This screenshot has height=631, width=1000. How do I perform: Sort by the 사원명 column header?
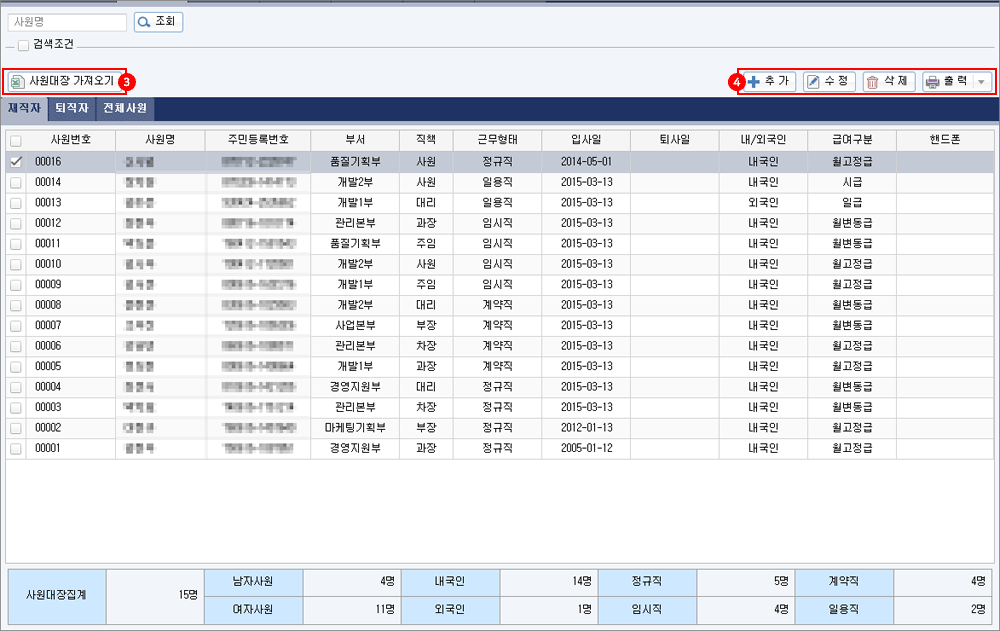point(161,140)
